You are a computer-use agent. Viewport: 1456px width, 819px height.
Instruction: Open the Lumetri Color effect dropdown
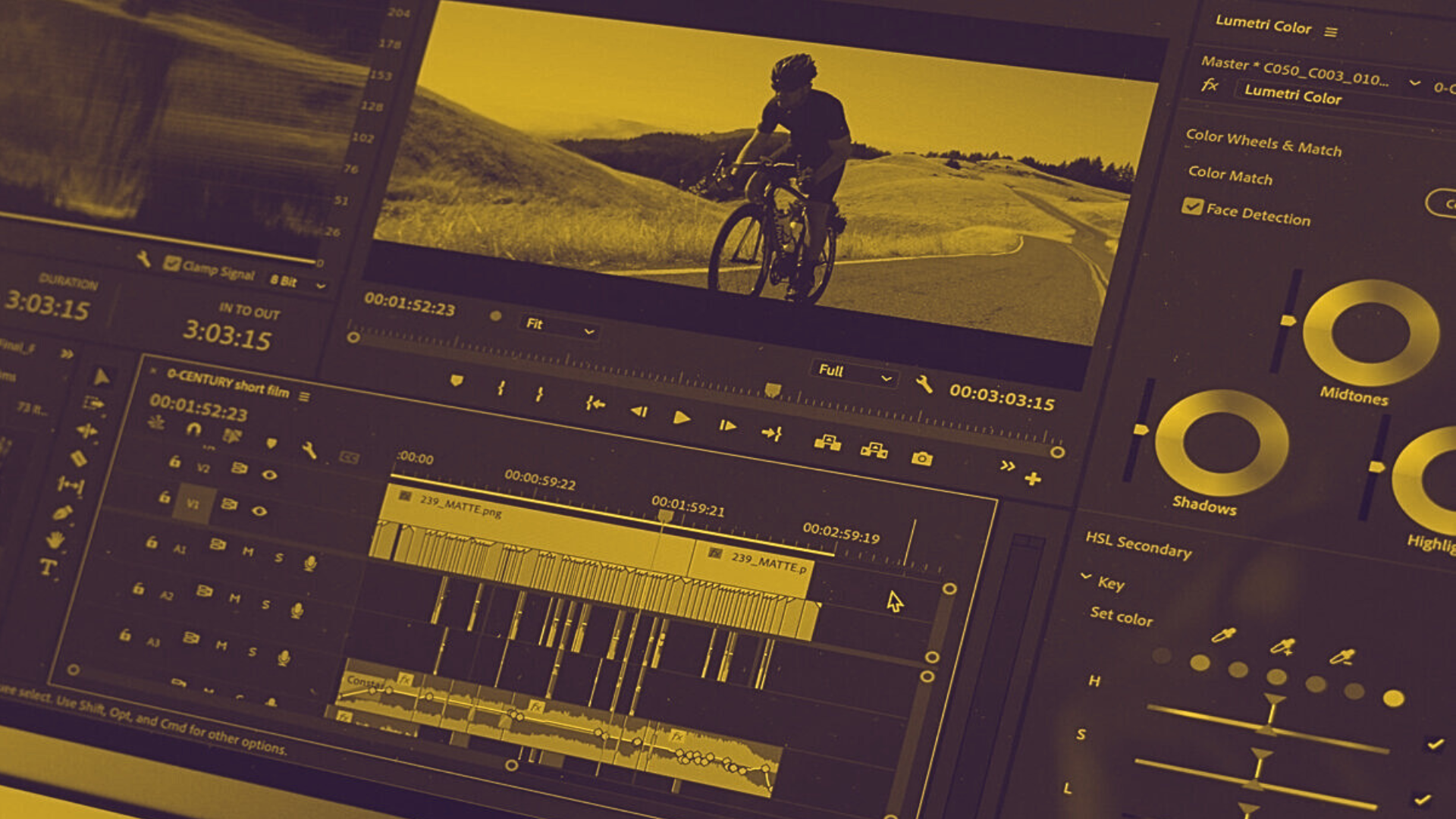(1293, 95)
